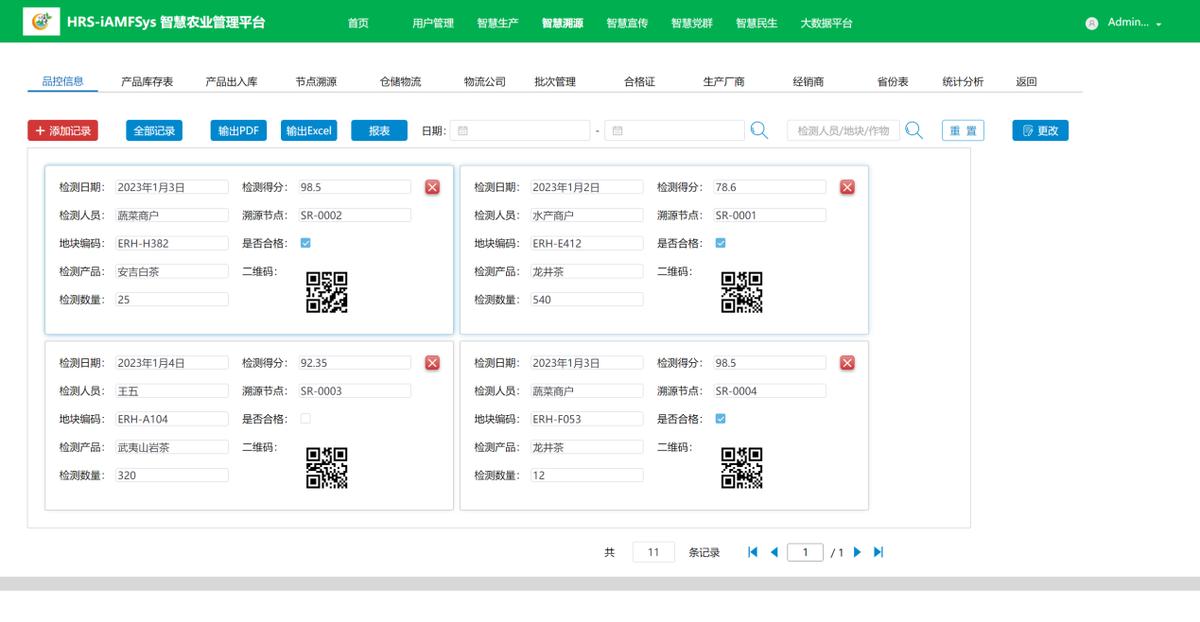Expand the 智慧生产 navigation menu
The image size is (1200, 622).
click(x=498, y=21)
